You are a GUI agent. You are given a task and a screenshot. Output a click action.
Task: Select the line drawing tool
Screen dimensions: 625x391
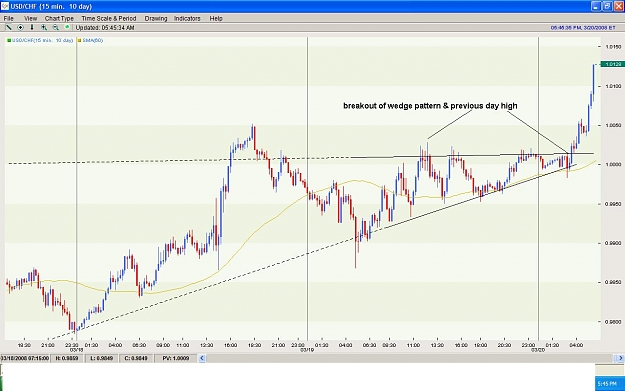(8, 28)
